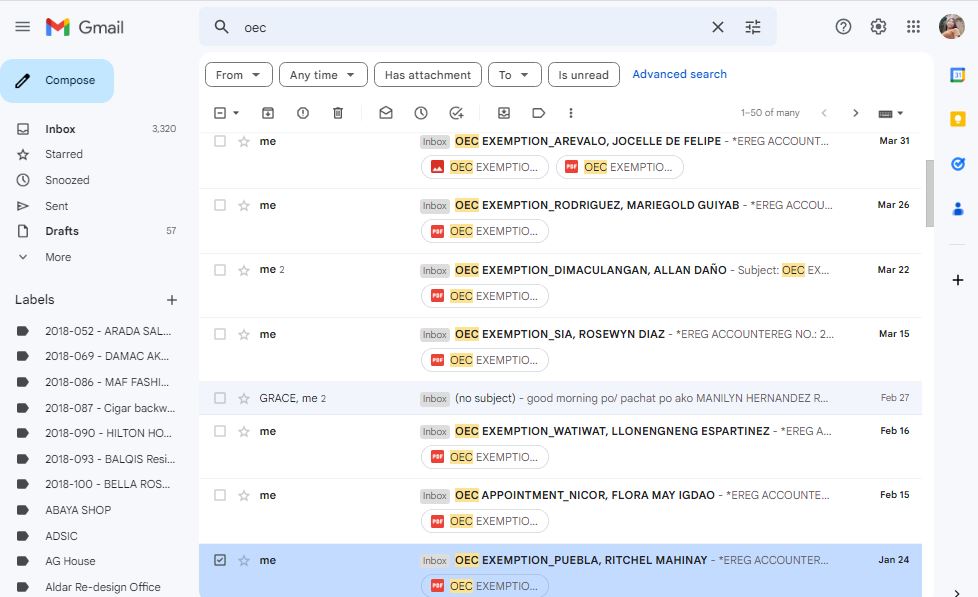Archive the selected conversation
The height and width of the screenshot is (597, 978).
(268, 113)
